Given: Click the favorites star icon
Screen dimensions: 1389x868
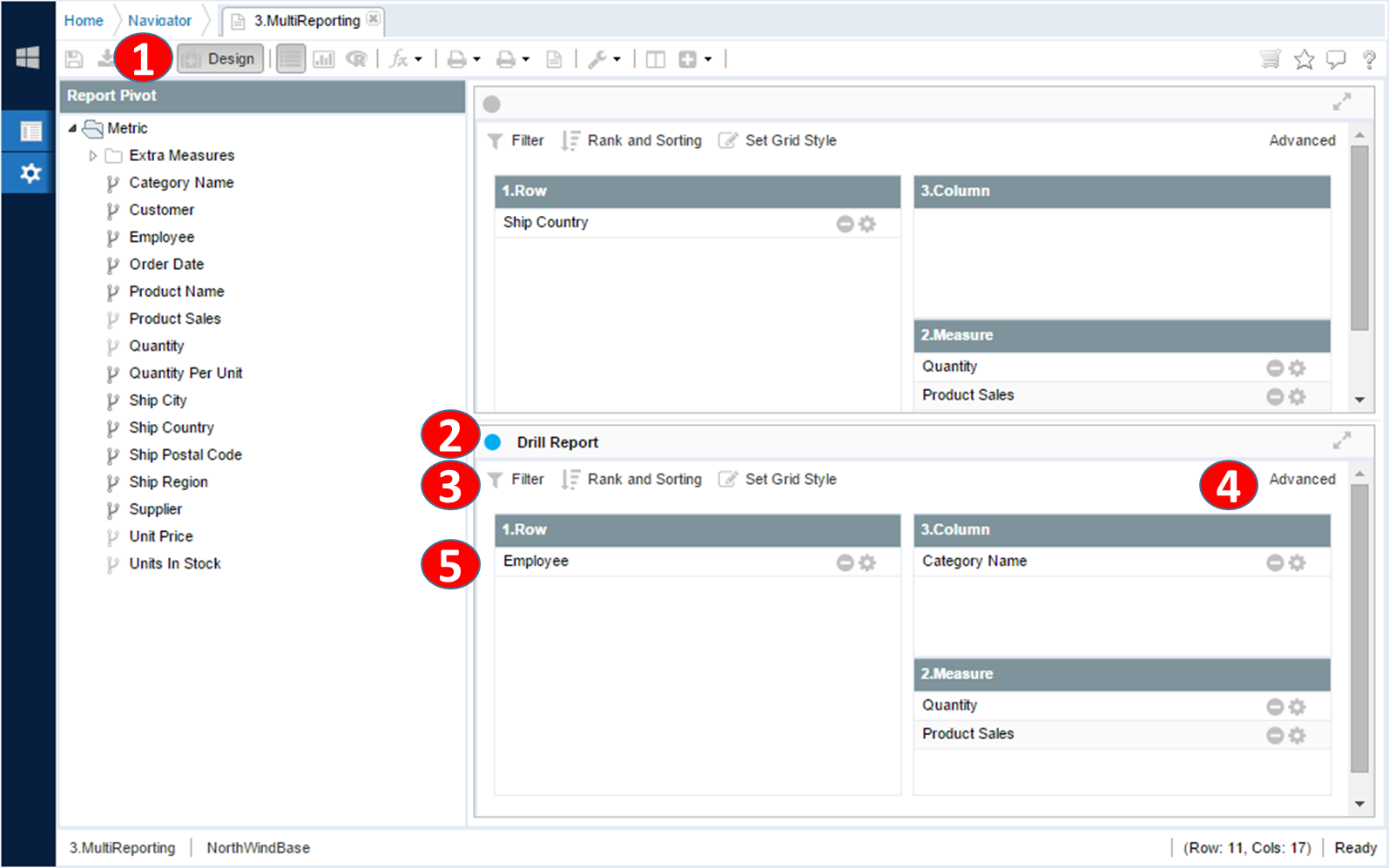Looking at the screenshot, I should pos(1304,59).
